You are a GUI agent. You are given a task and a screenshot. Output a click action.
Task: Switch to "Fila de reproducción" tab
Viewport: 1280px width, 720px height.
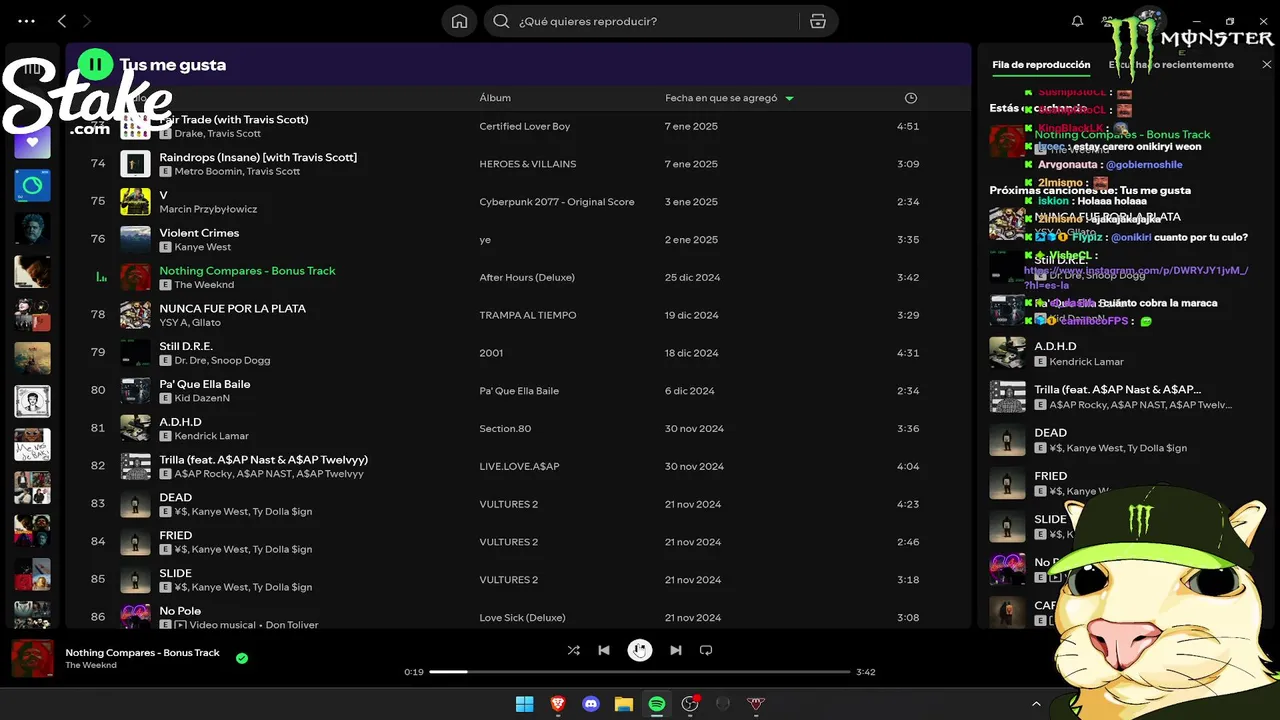pyautogui.click(x=1041, y=65)
